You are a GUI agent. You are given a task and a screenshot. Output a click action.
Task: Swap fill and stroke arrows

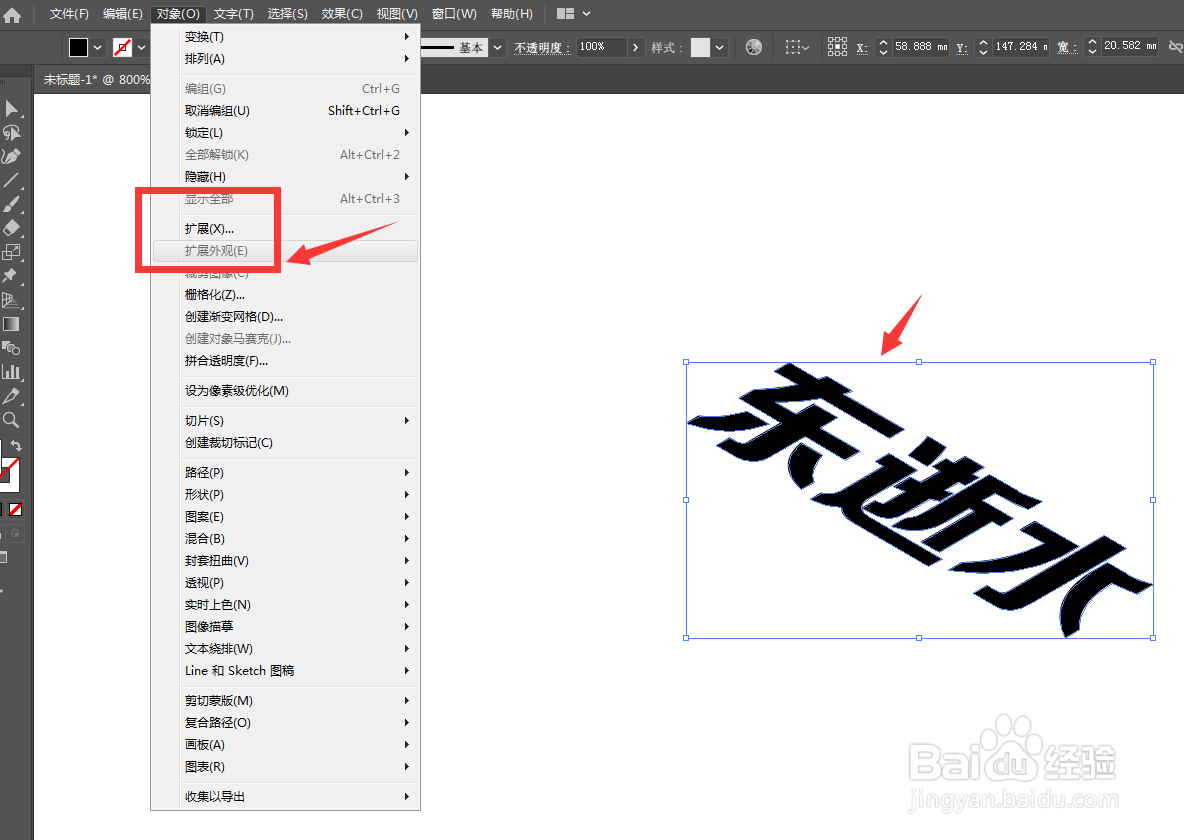click(16, 446)
